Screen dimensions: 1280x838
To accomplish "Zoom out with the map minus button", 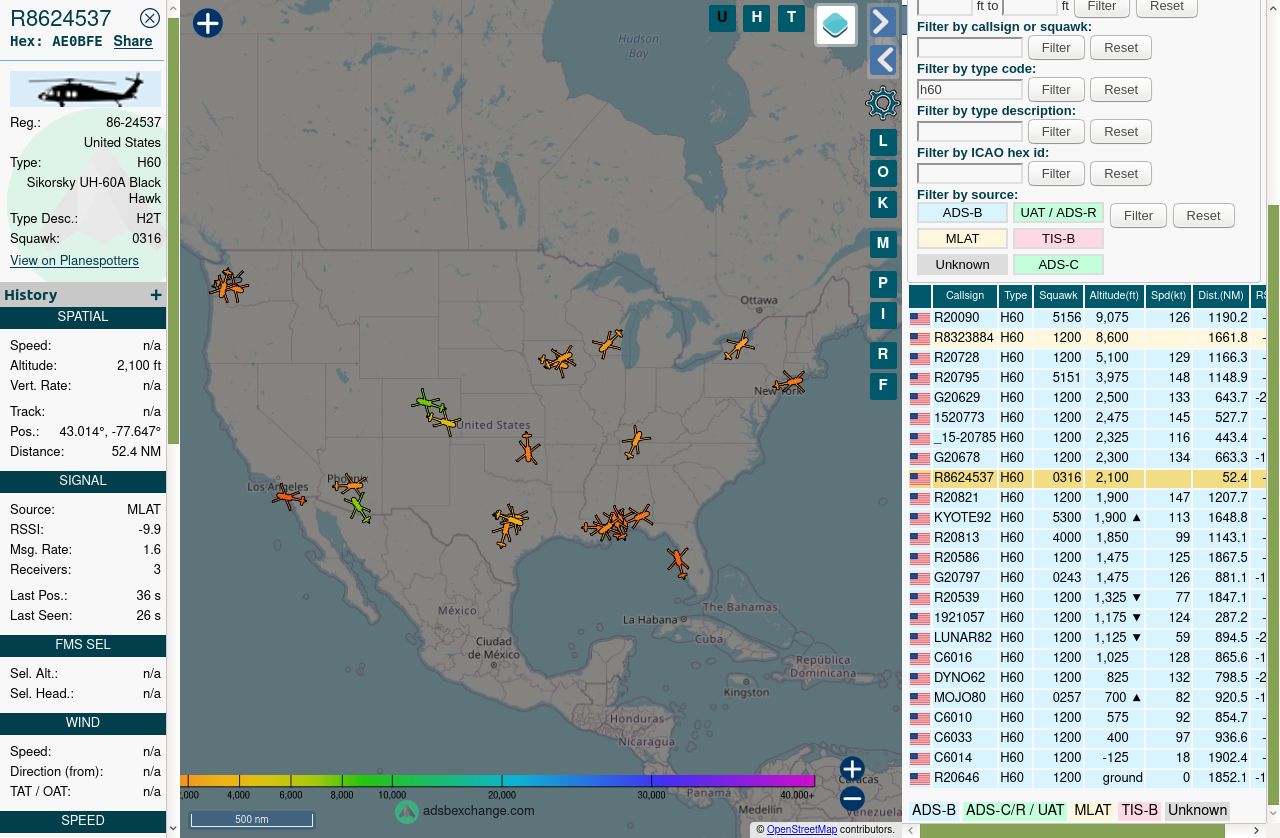I will click(852, 799).
